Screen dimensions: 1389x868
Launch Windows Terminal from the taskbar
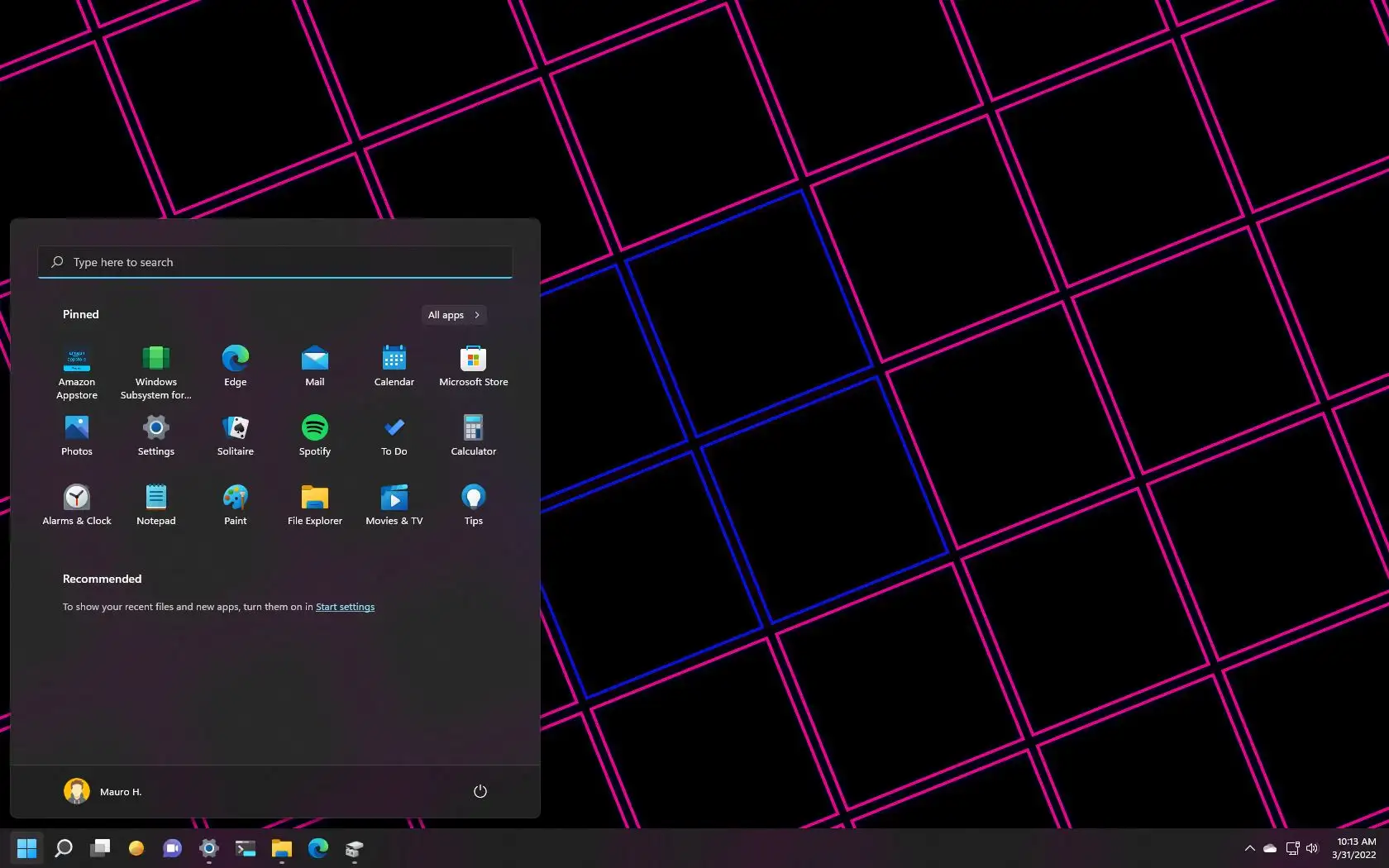pos(245,848)
